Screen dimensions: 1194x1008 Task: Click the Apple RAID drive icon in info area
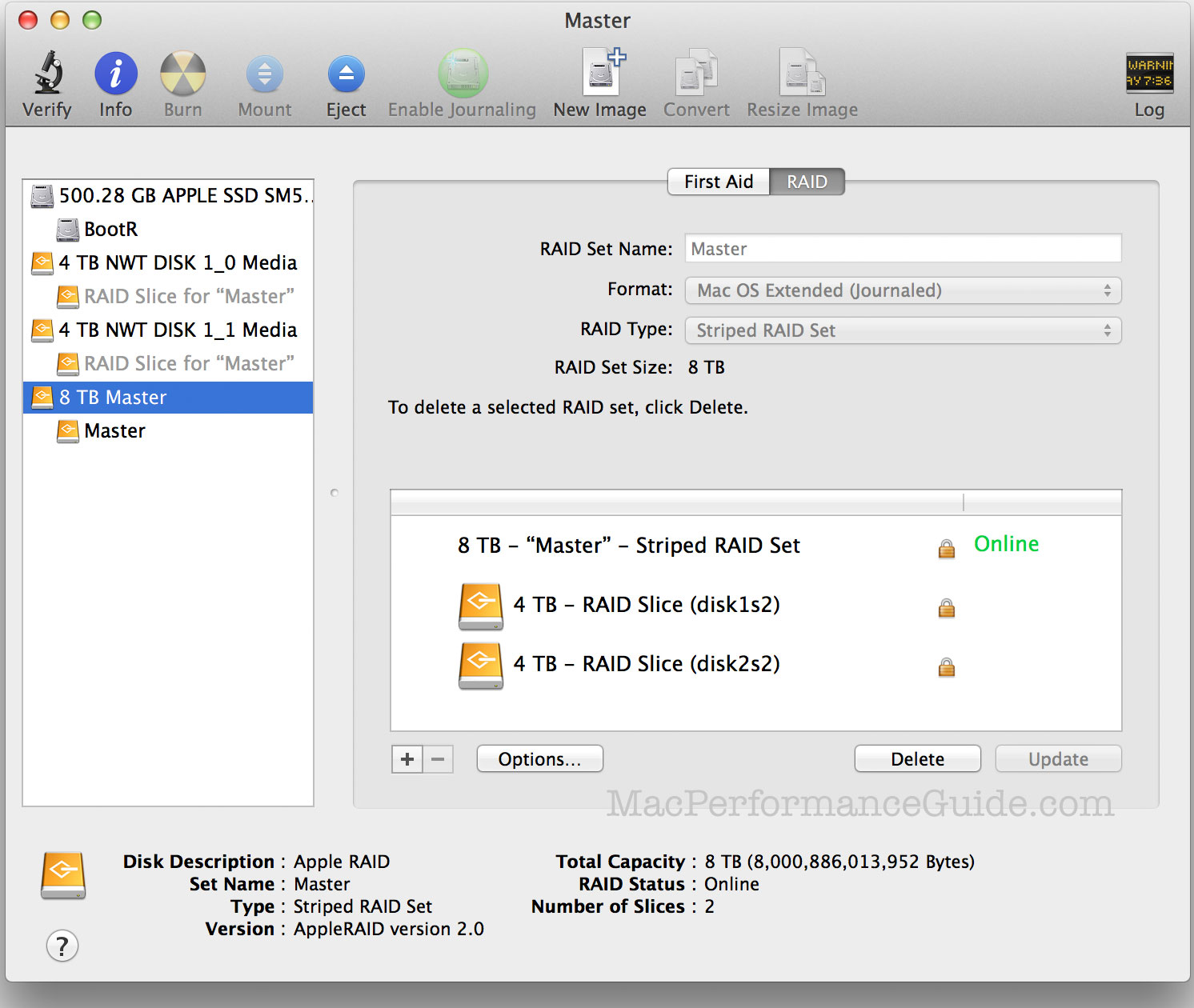(x=63, y=875)
